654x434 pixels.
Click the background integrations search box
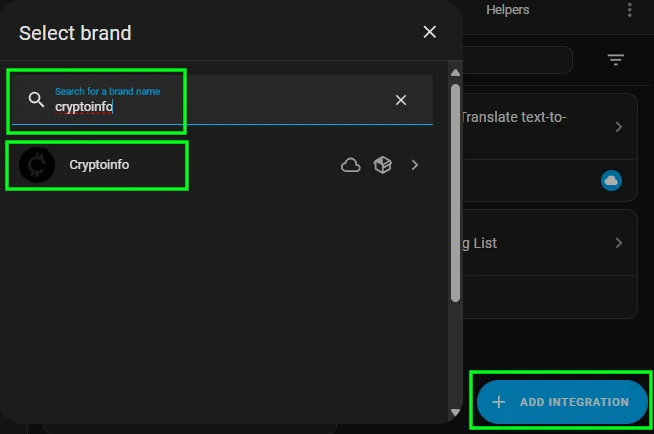[x=517, y=60]
